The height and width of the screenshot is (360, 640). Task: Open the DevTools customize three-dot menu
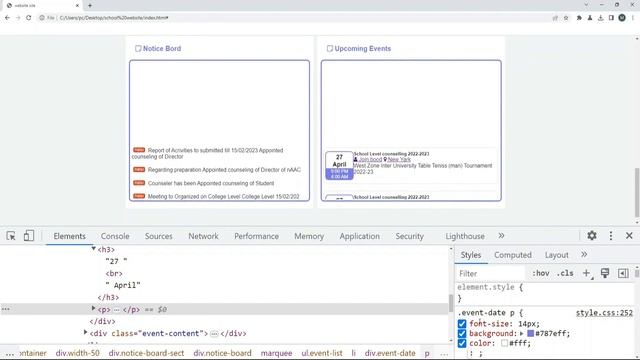click(611, 236)
